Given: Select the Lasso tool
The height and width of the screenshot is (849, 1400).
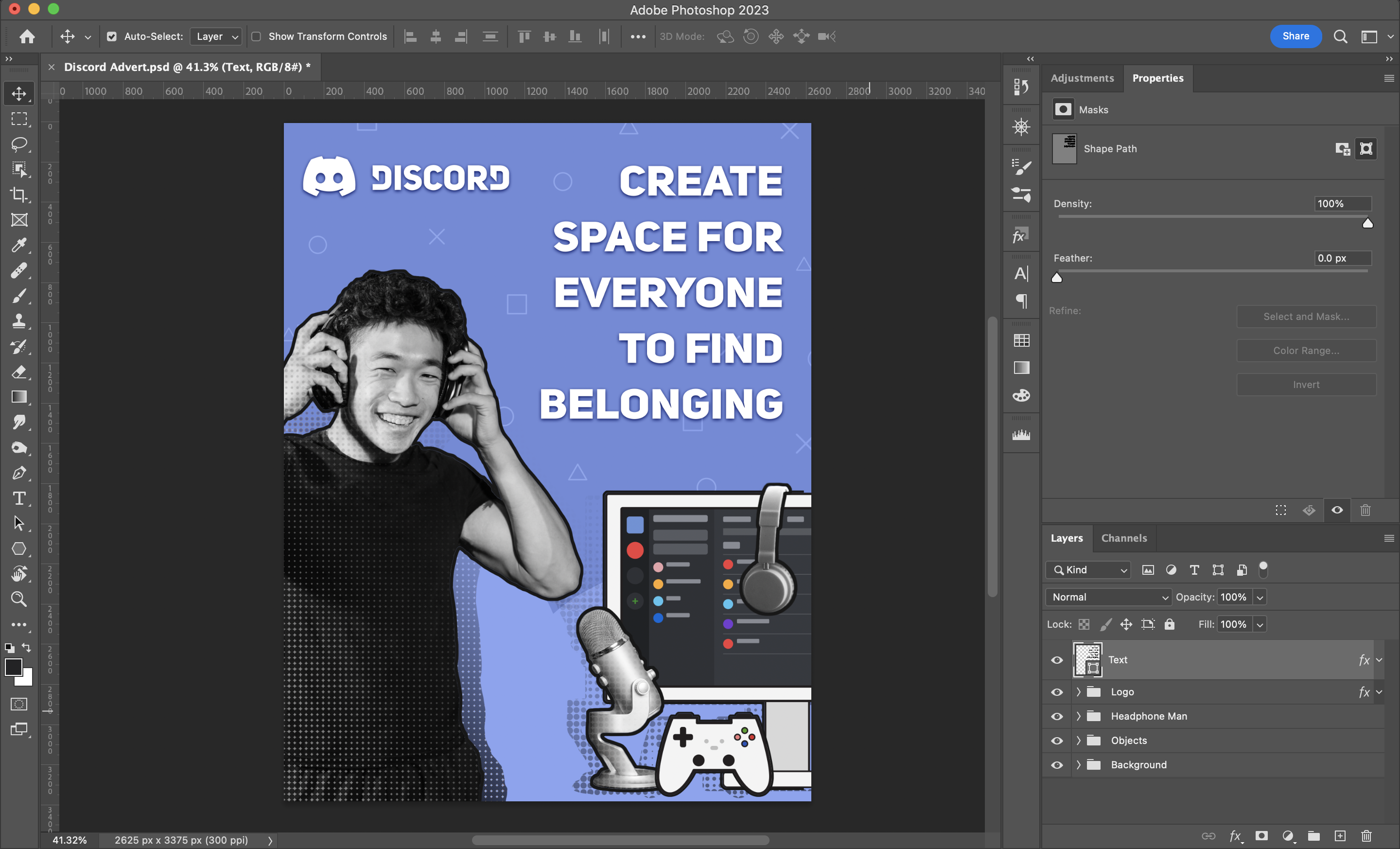Looking at the screenshot, I should click(19, 144).
